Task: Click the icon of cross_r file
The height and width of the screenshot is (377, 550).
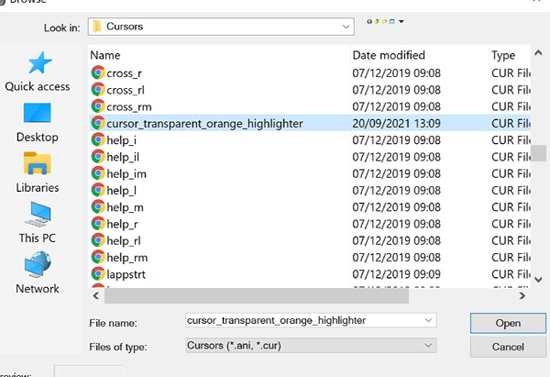Action: click(98, 73)
